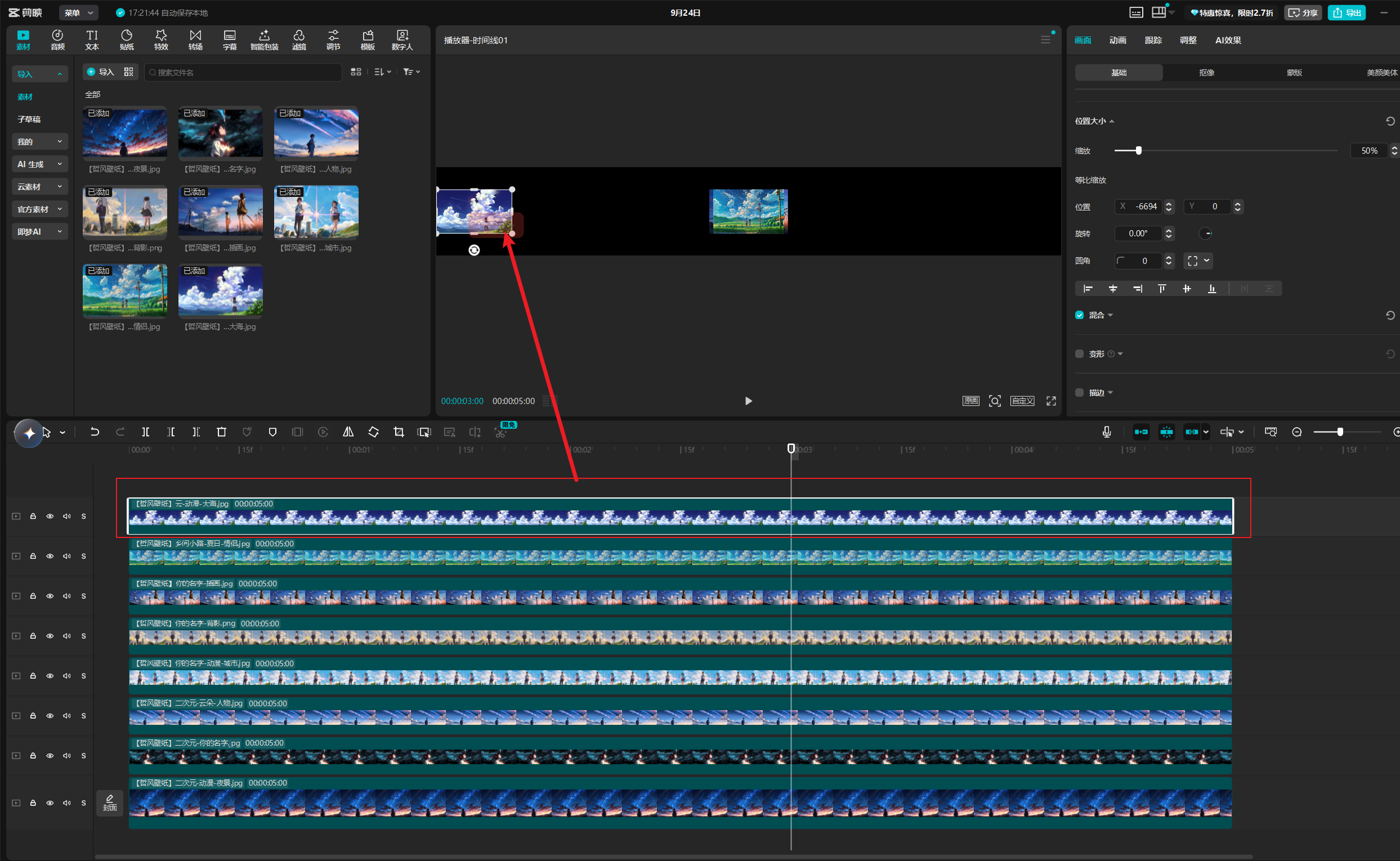Click the timeline zoom-out magnifier icon
The width and height of the screenshot is (1400, 861).
(1297, 432)
